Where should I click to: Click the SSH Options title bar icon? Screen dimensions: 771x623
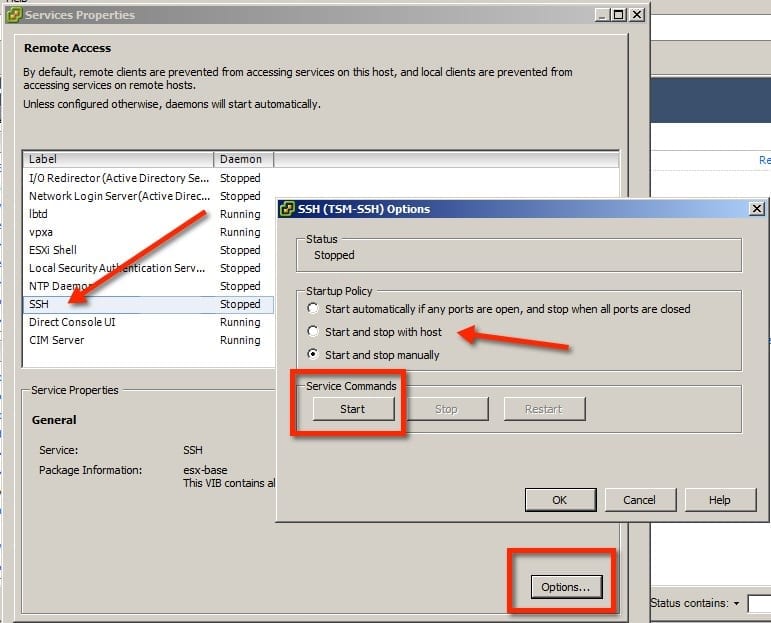tap(287, 209)
